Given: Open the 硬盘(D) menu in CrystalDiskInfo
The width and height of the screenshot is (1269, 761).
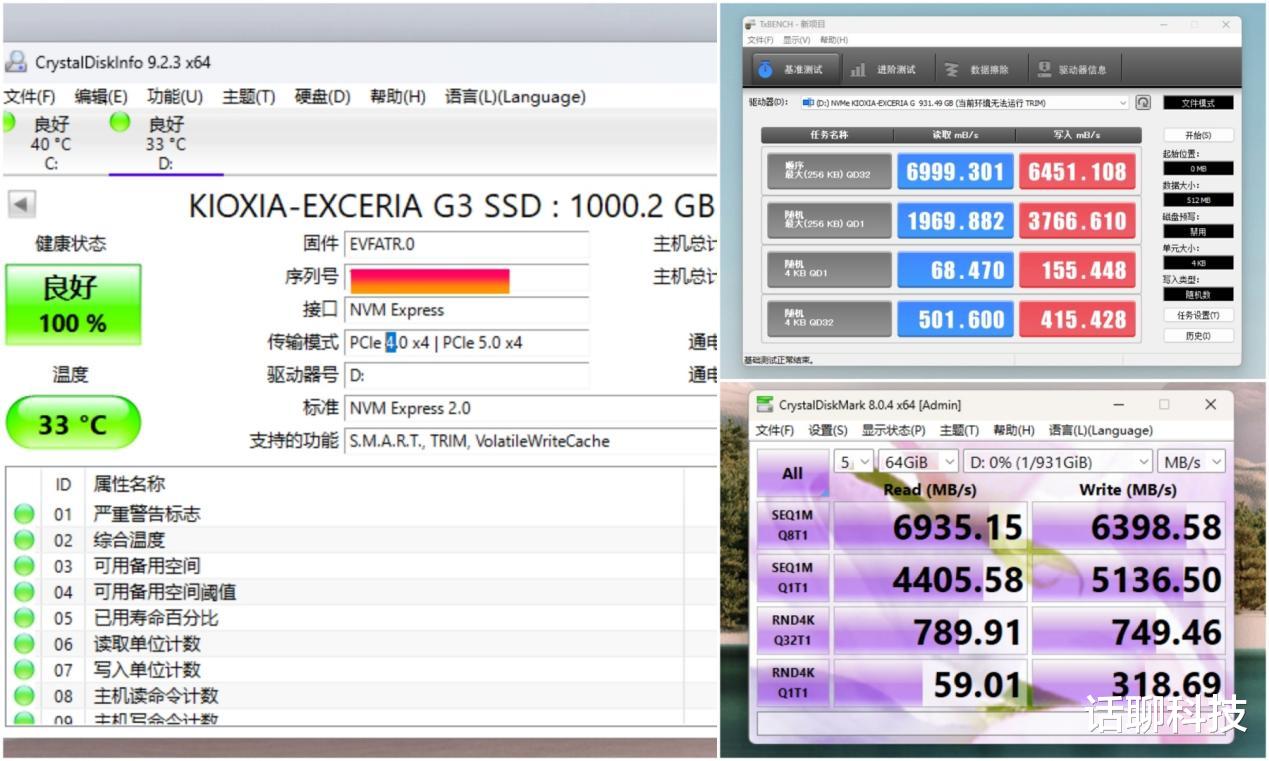Looking at the screenshot, I should 322,97.
